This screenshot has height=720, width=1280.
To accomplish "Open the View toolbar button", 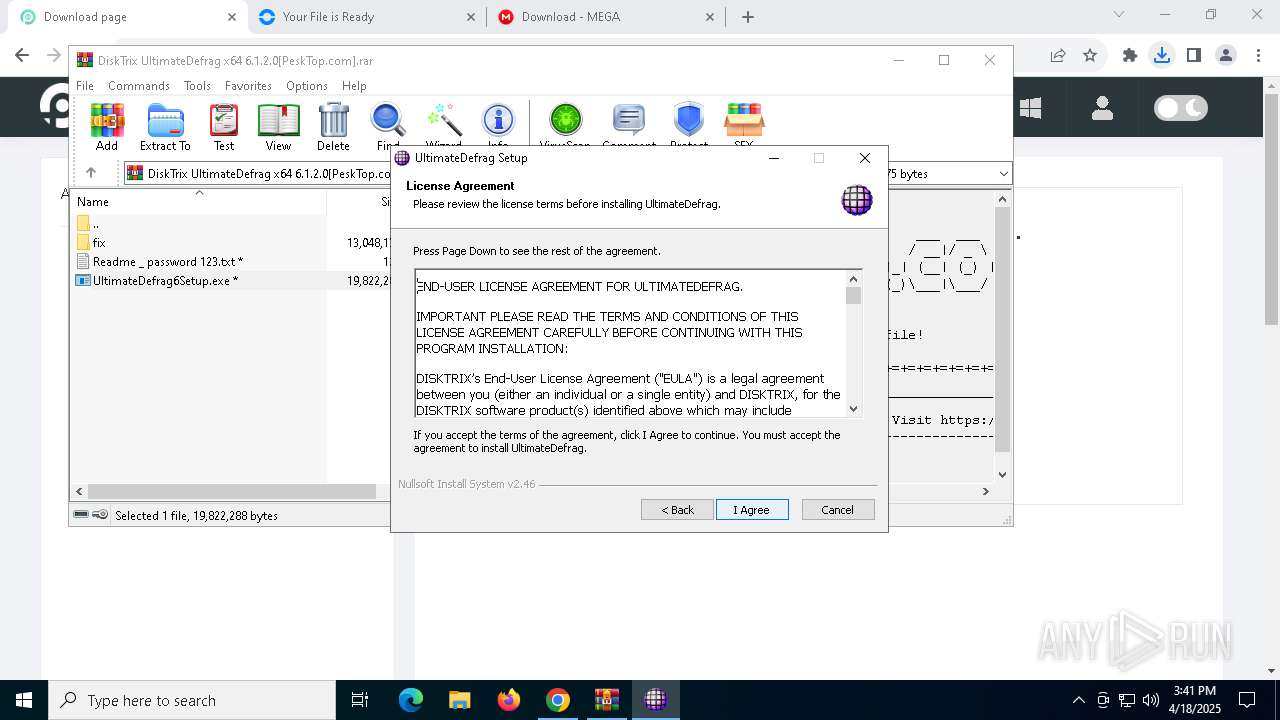I will click(x=278, y=127).
